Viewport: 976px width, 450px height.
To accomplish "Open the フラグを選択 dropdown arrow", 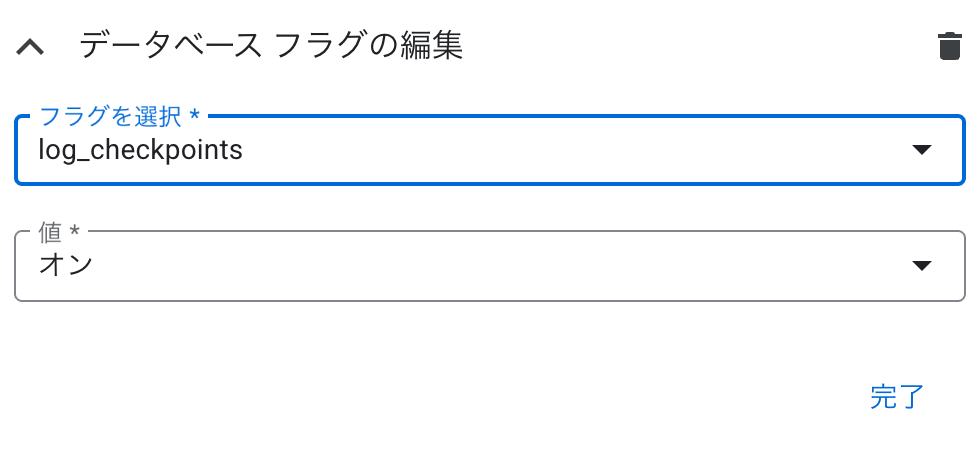I will (x=921, y=149).
